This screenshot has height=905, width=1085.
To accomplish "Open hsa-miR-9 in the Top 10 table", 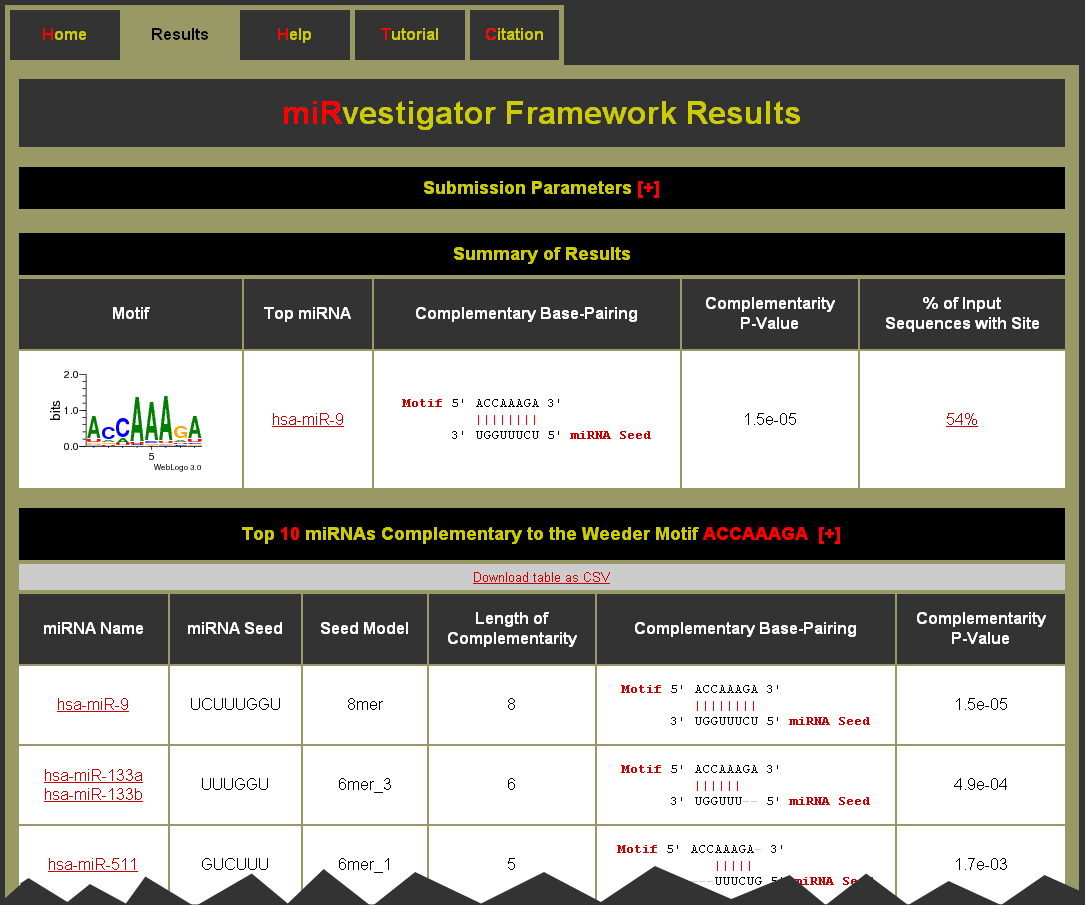I will click(x=93, y=705).
